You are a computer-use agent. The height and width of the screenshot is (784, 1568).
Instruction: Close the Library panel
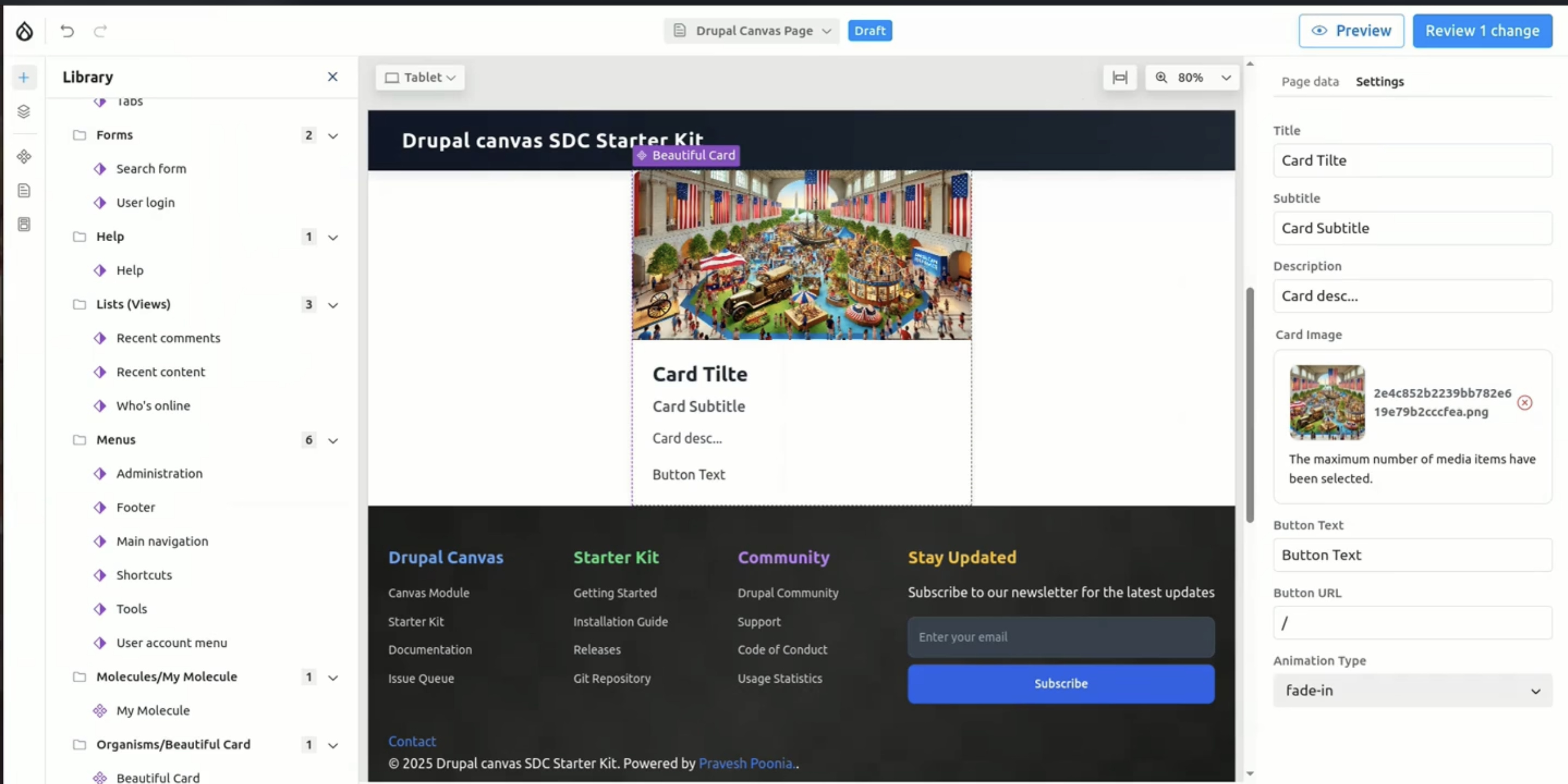[x=332, y=77]
